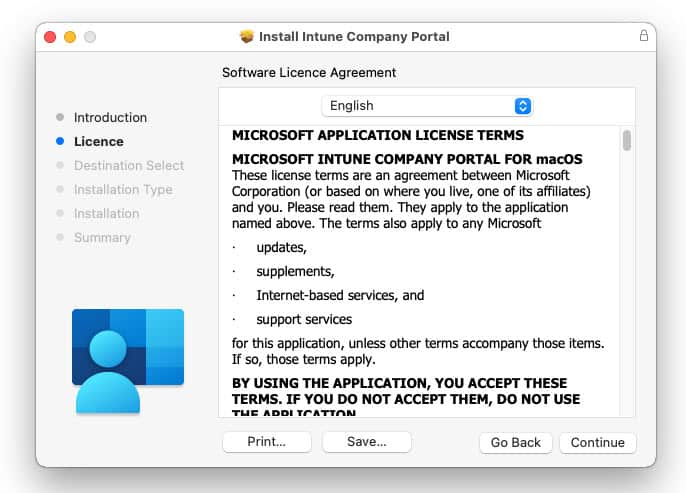Select the Summary step
The width and height of the screenshot is (686, 493).
point(102,238)
